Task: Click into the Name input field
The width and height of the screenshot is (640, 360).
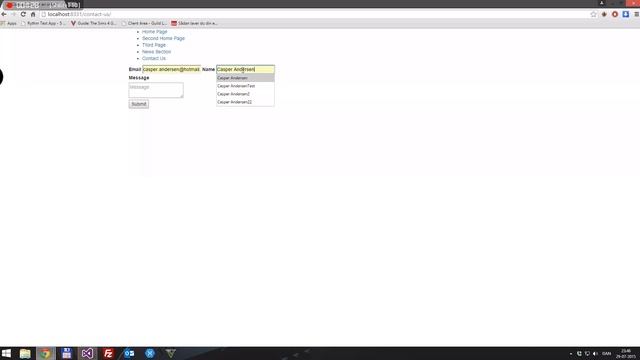Action: [x=245, y=69]
